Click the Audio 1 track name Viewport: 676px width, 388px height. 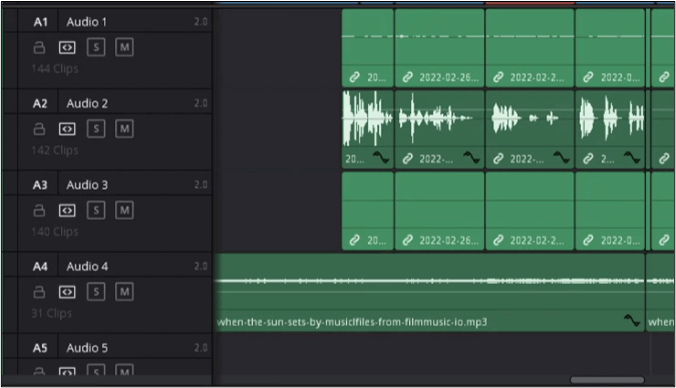(86, 22)
